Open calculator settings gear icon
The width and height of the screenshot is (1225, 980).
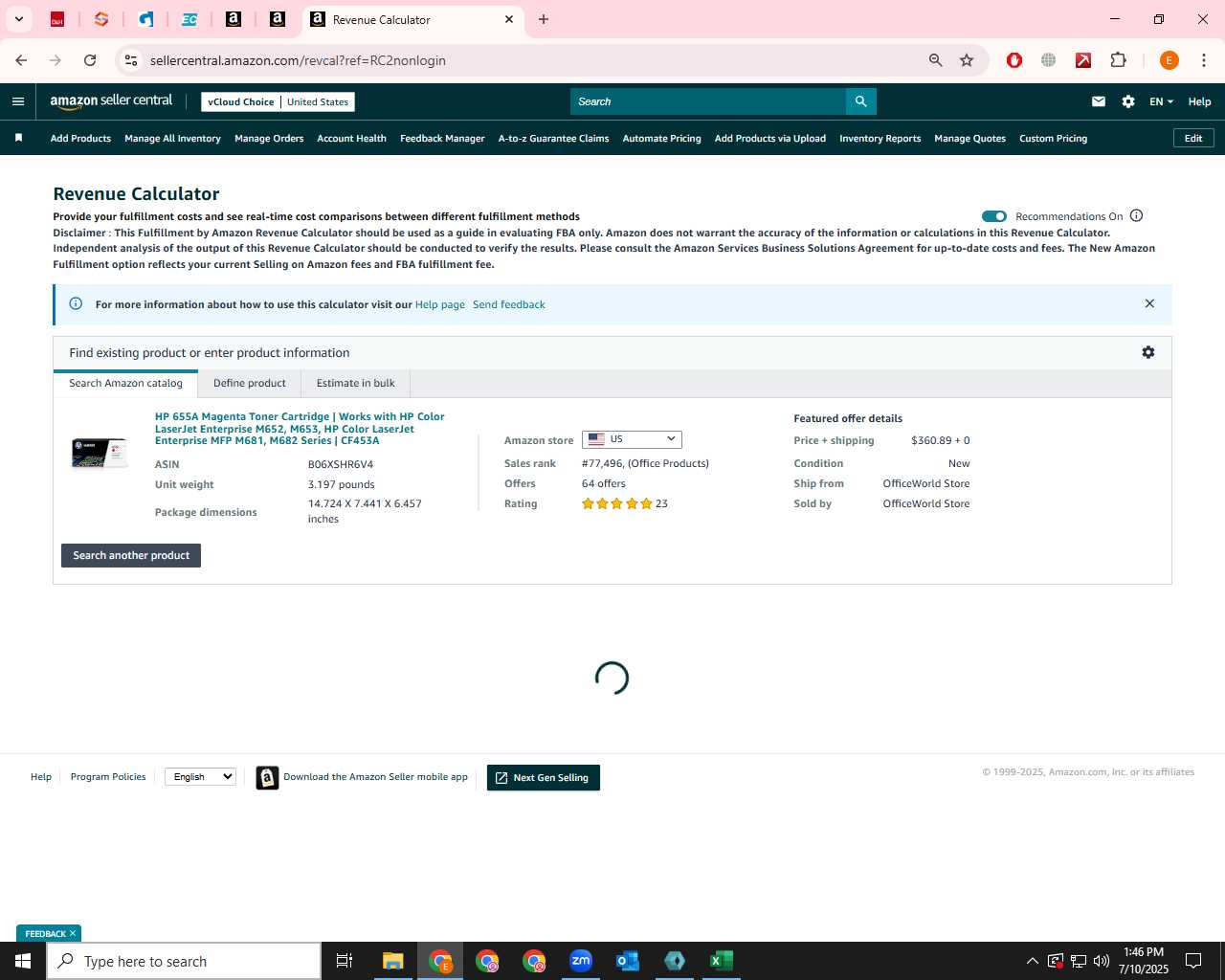pos(1147,352)
